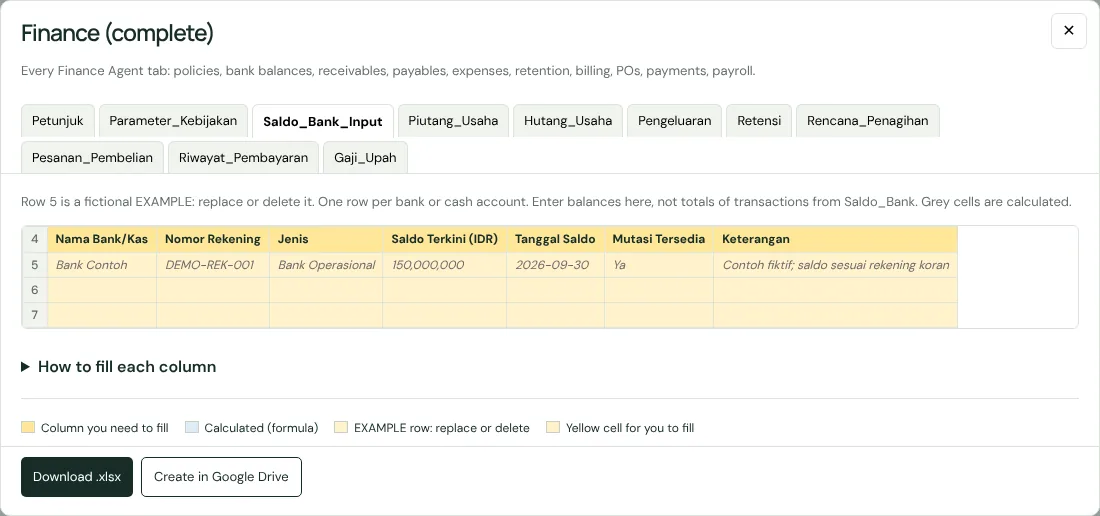Expand How to fill each column
Viewport: 1100px width, 516px height.
119,367
